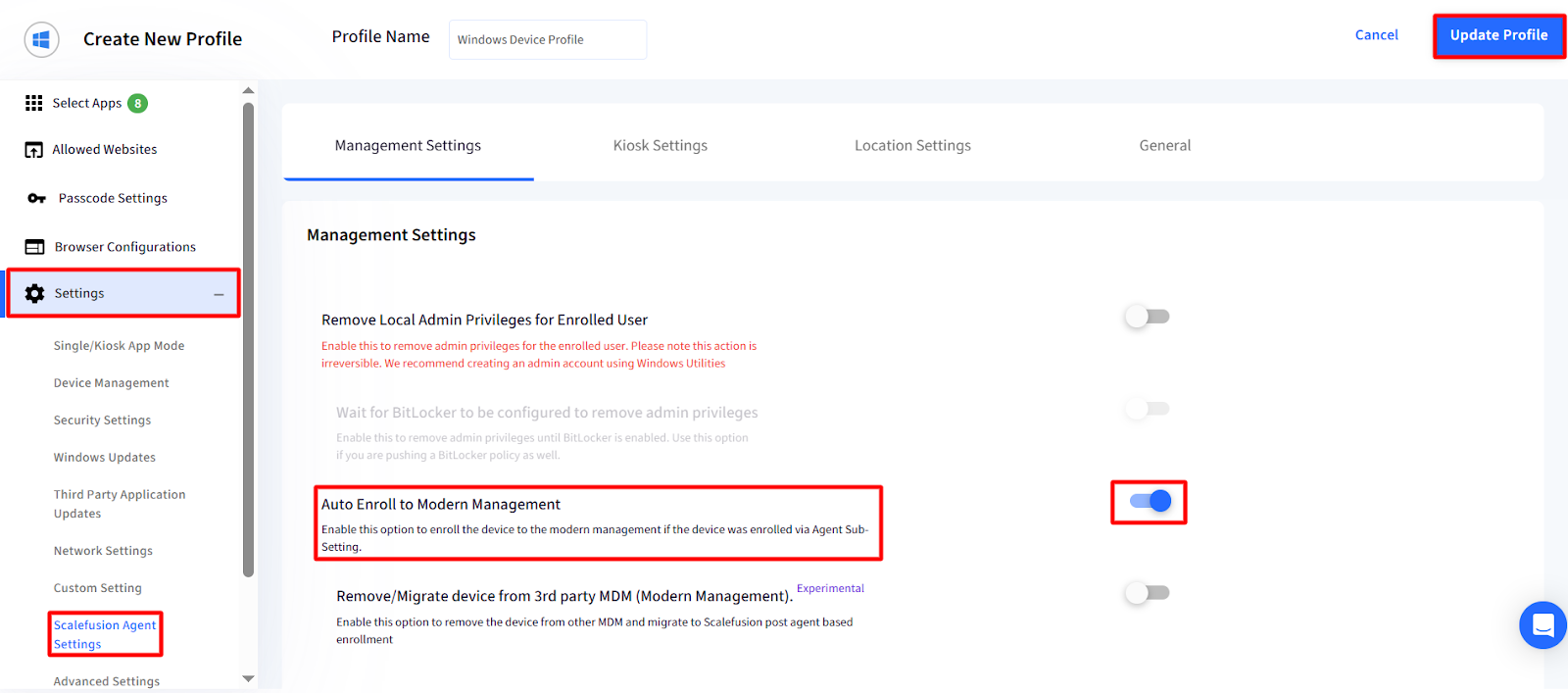Click the red irreversible action warning text
Viewport: 1568px width, 693px height.
coord(539,354)
